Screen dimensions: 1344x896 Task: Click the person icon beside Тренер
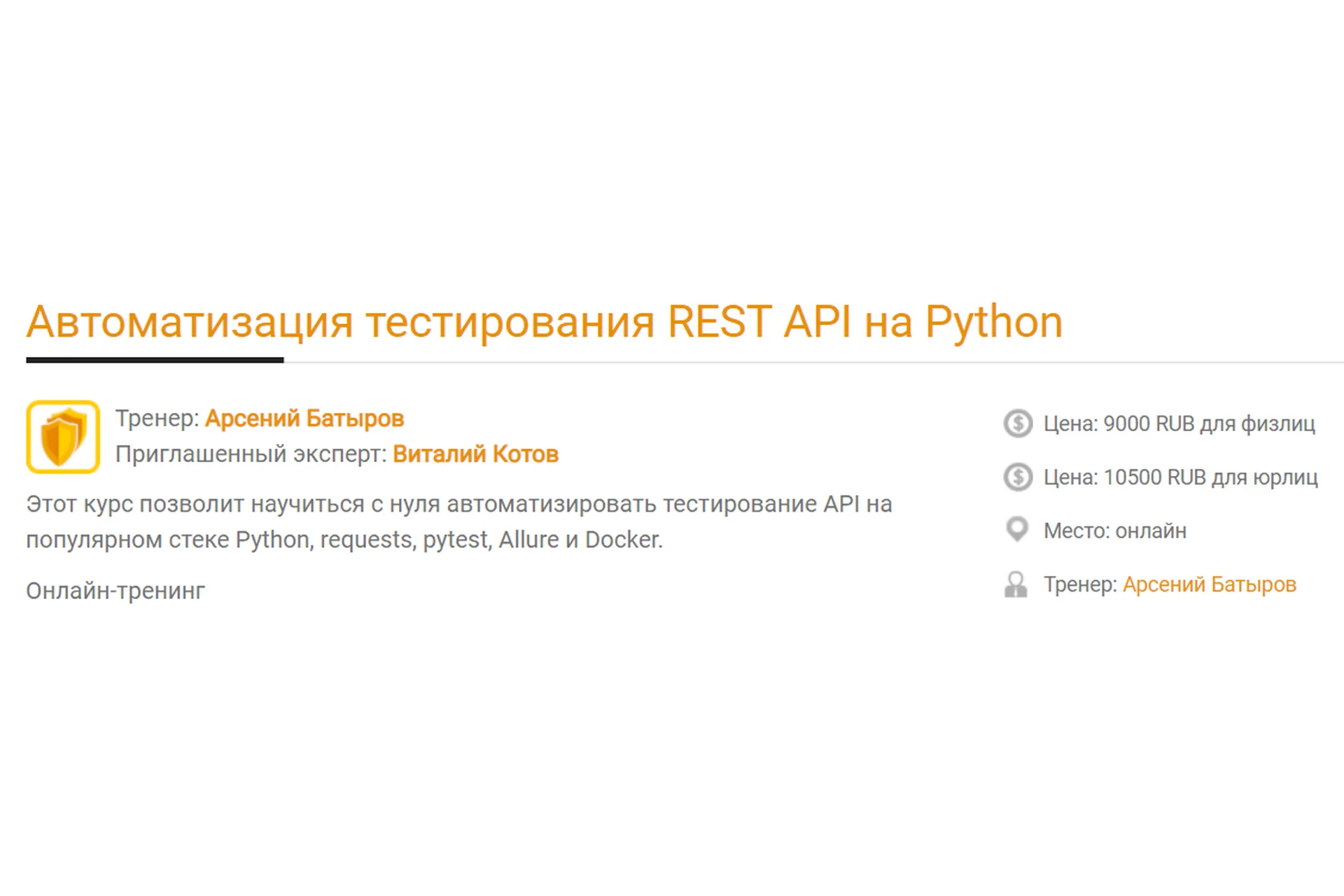click(1016, 584)
